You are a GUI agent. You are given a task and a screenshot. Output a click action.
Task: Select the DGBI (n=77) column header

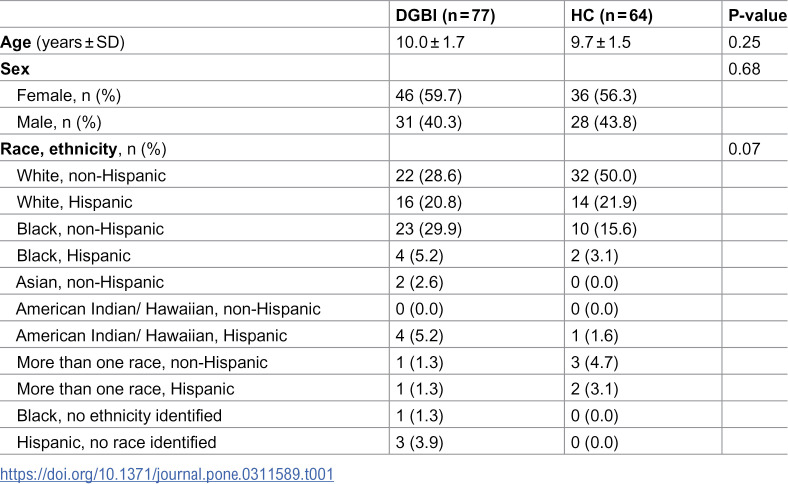(445, 16)
